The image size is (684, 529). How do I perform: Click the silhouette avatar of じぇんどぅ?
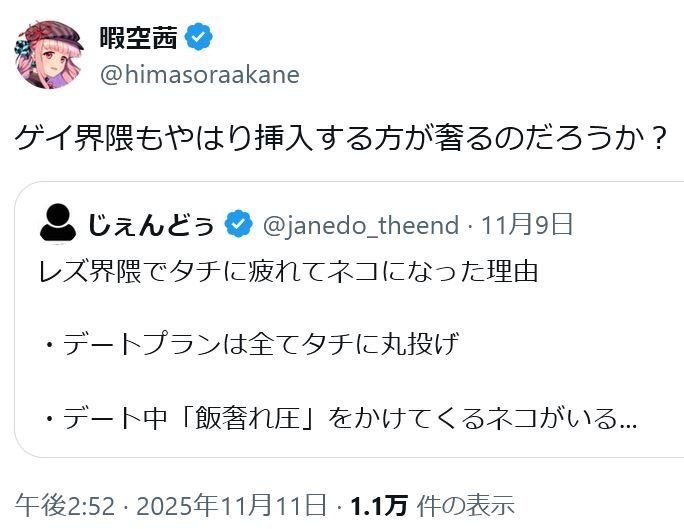(58, 223)
